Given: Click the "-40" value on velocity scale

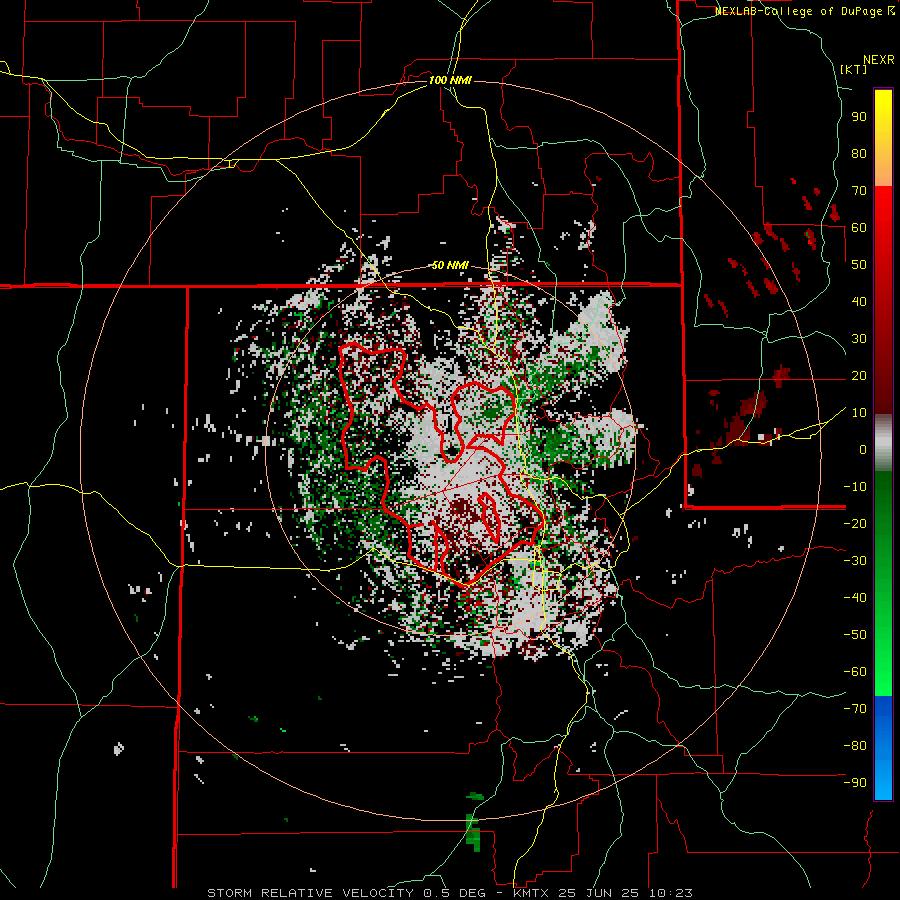Looking at the screenshot, I should [855, 598].
